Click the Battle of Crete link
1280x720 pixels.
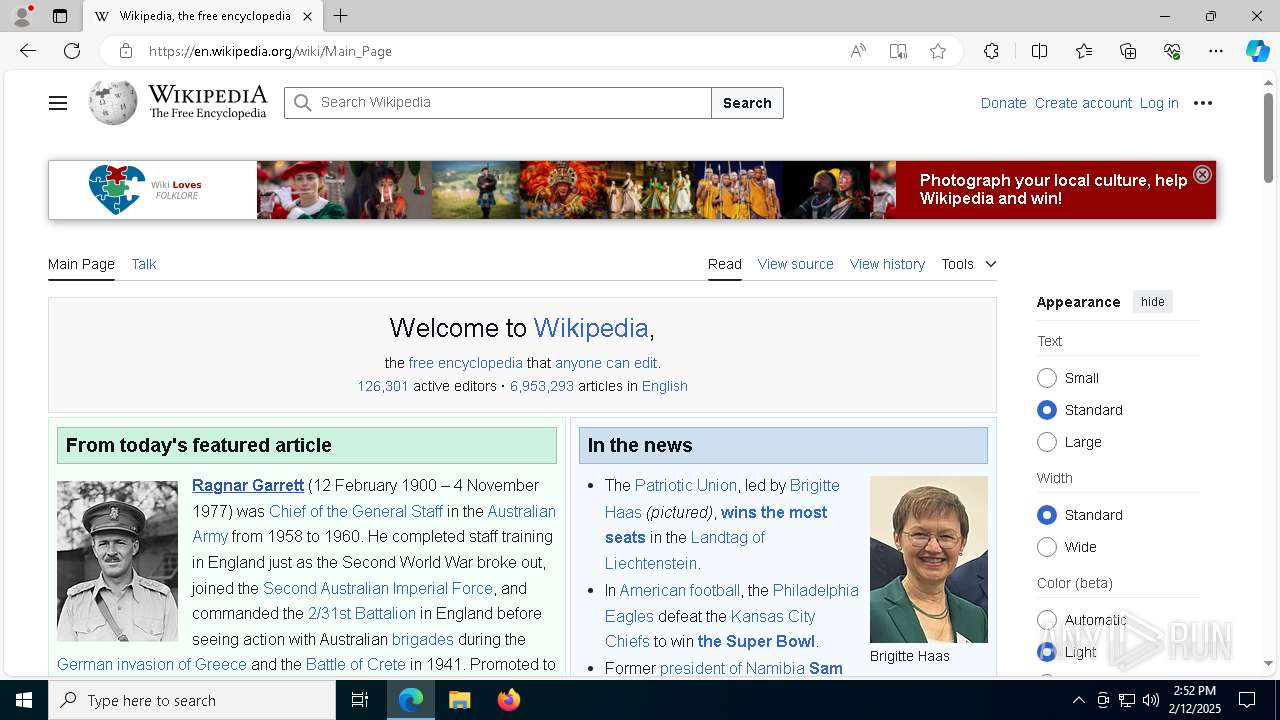pos(356,664)
